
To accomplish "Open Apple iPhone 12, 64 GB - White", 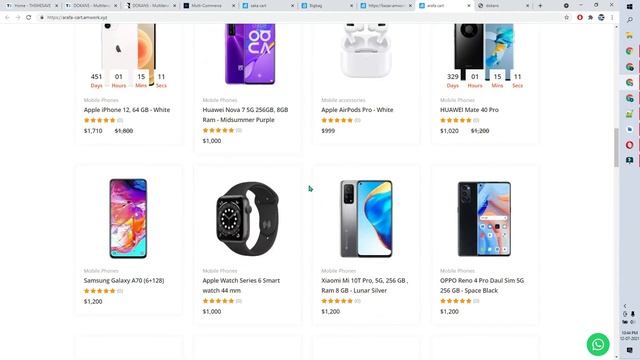I will click(x=127, y=110).
